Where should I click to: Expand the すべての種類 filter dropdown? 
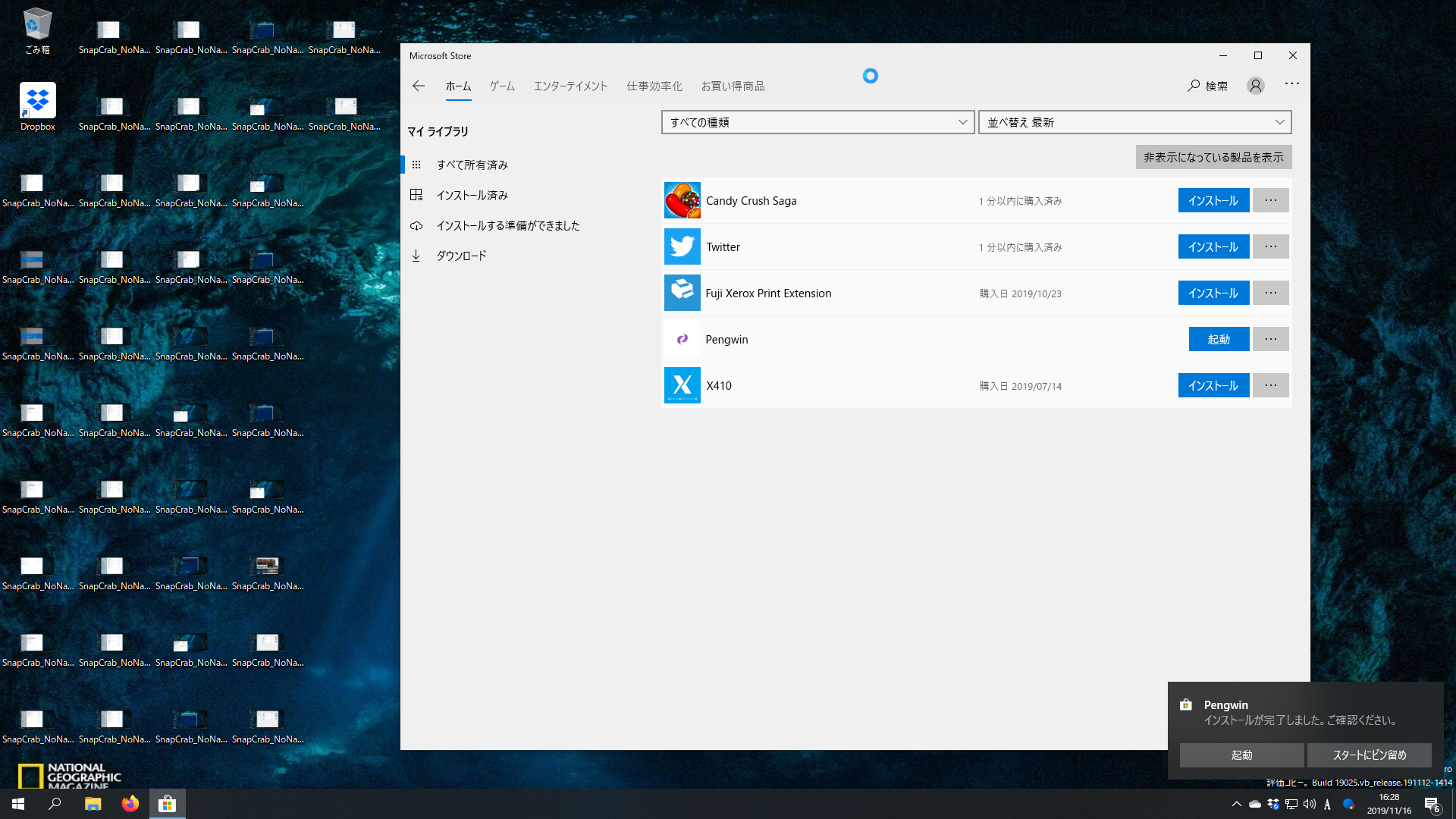coord(817,122)
